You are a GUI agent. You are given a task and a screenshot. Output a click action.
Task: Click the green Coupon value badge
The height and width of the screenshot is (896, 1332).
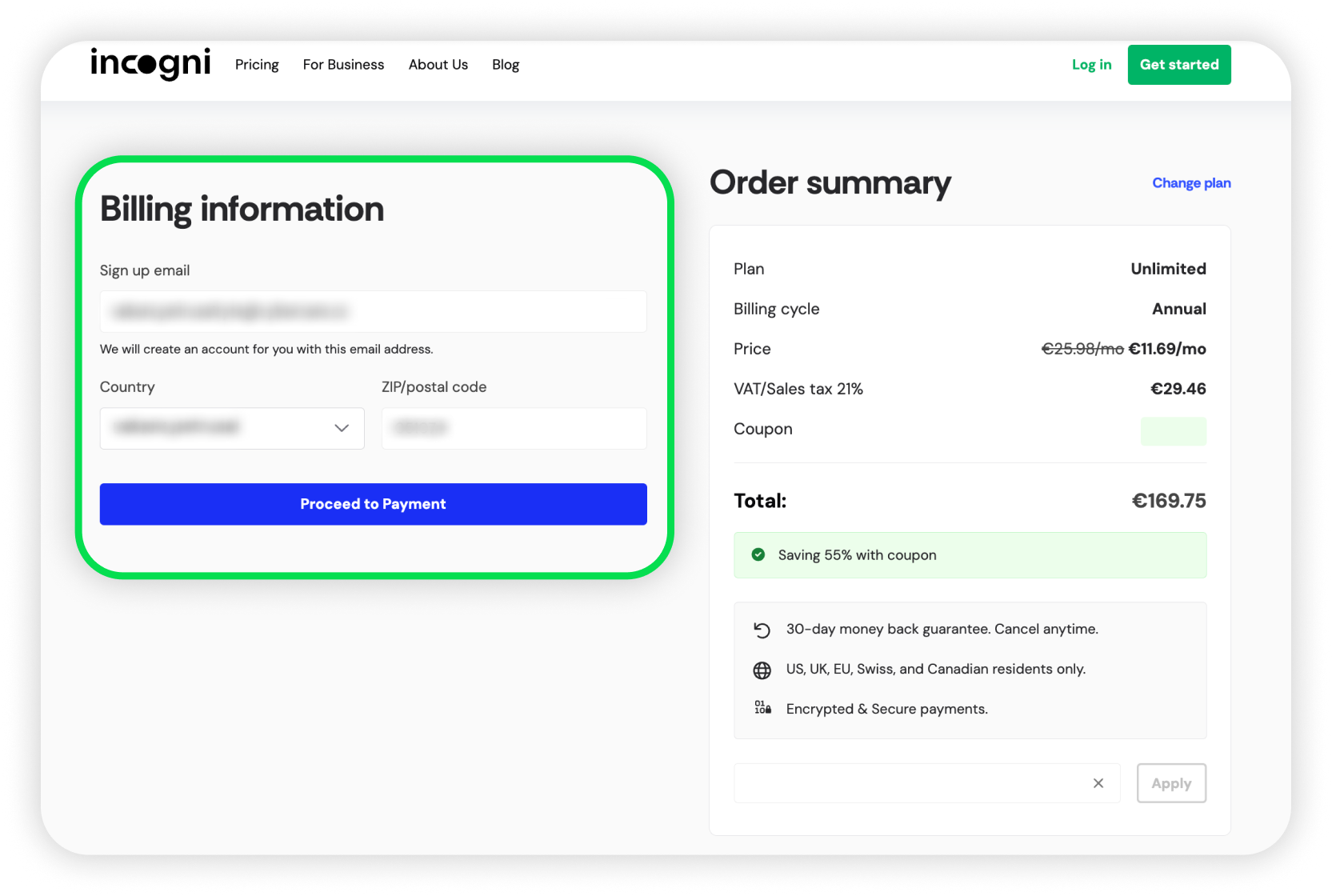pyautogui.click(x=1173, y=431)
